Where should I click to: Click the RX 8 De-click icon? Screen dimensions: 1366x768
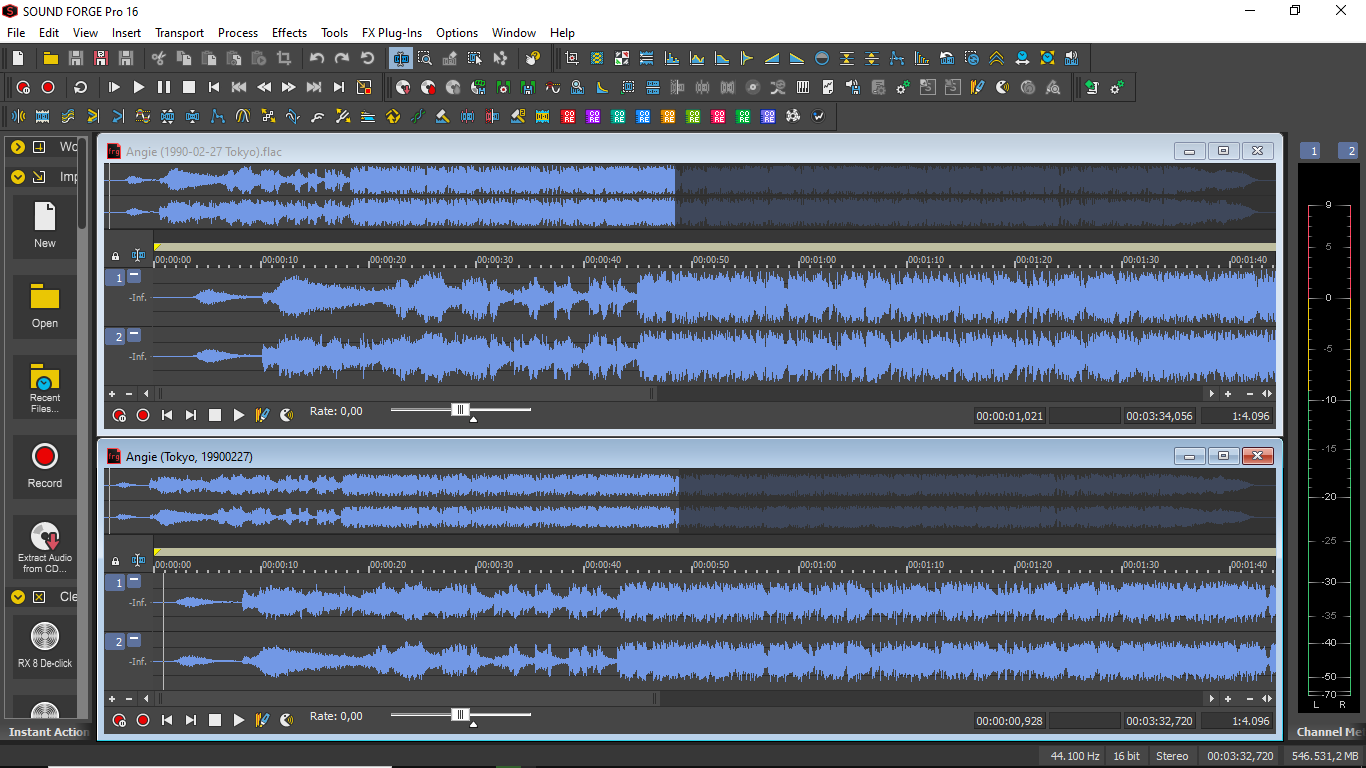(x=44, y=636)
